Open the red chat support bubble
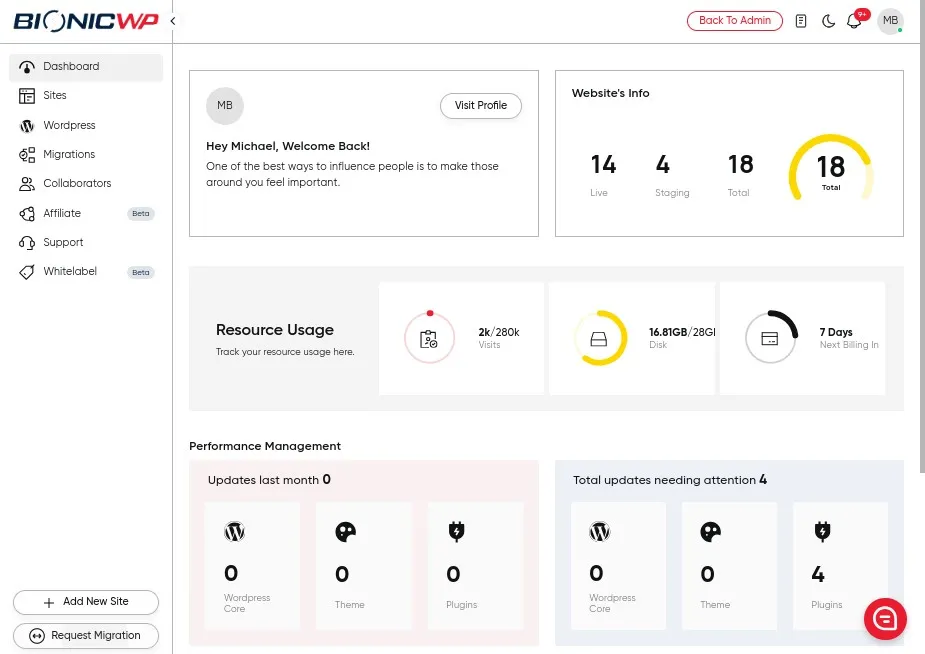The width and height of the screenshot is (925, 654). pyautogui.click(x=885, y=619)
